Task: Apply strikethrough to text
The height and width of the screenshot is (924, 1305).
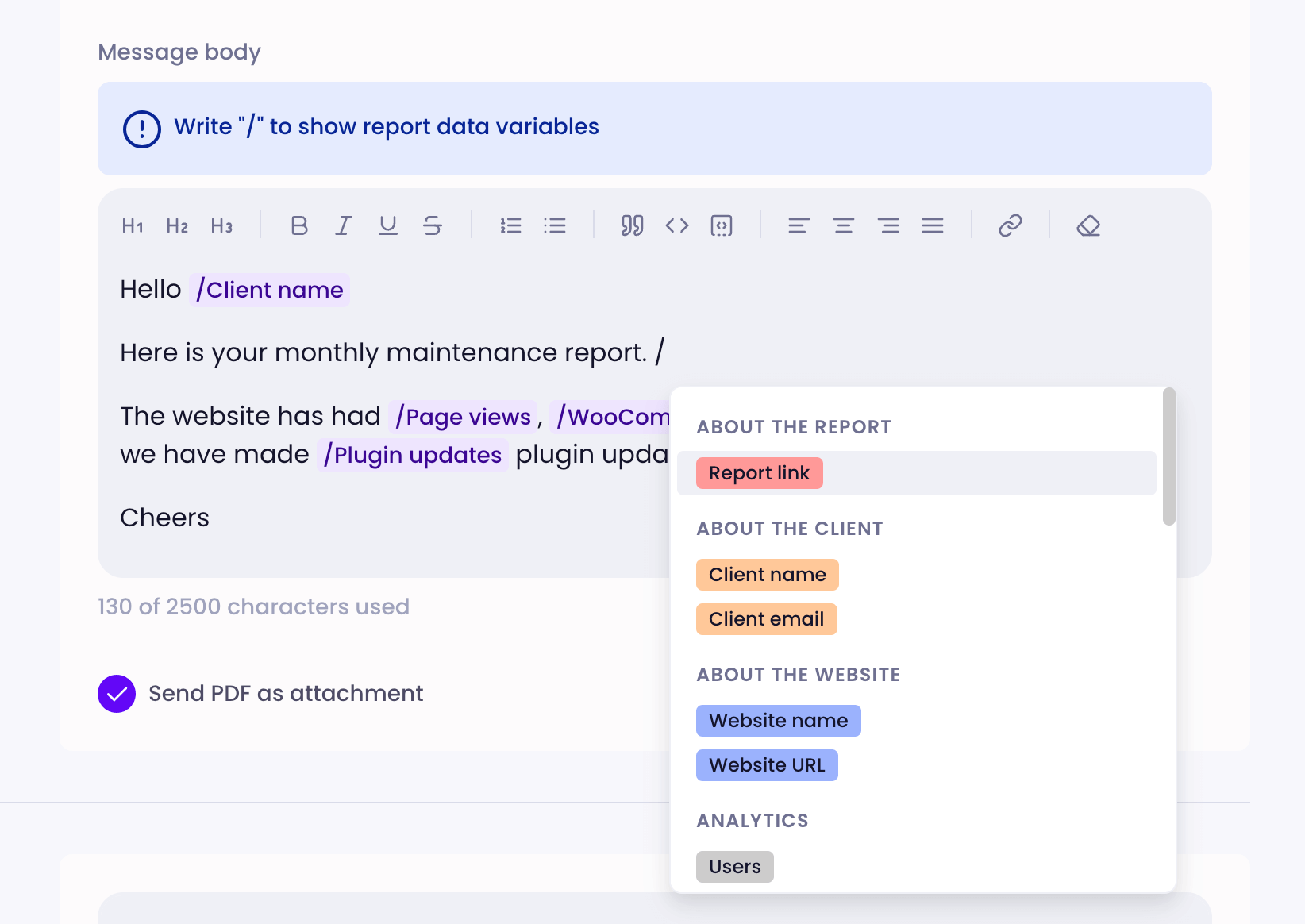Action: (433, 225)
